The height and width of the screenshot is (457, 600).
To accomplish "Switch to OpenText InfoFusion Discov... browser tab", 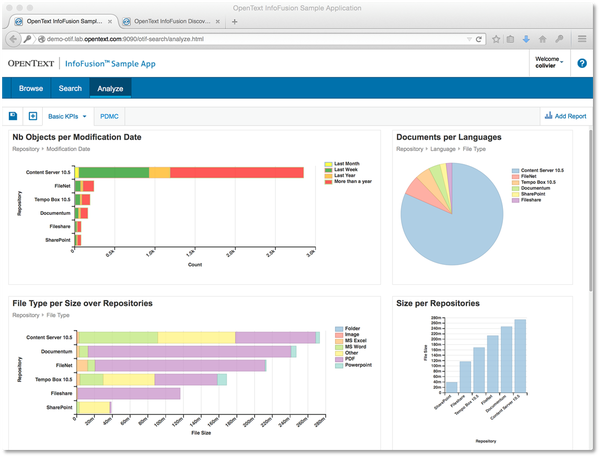I will 172,21.
